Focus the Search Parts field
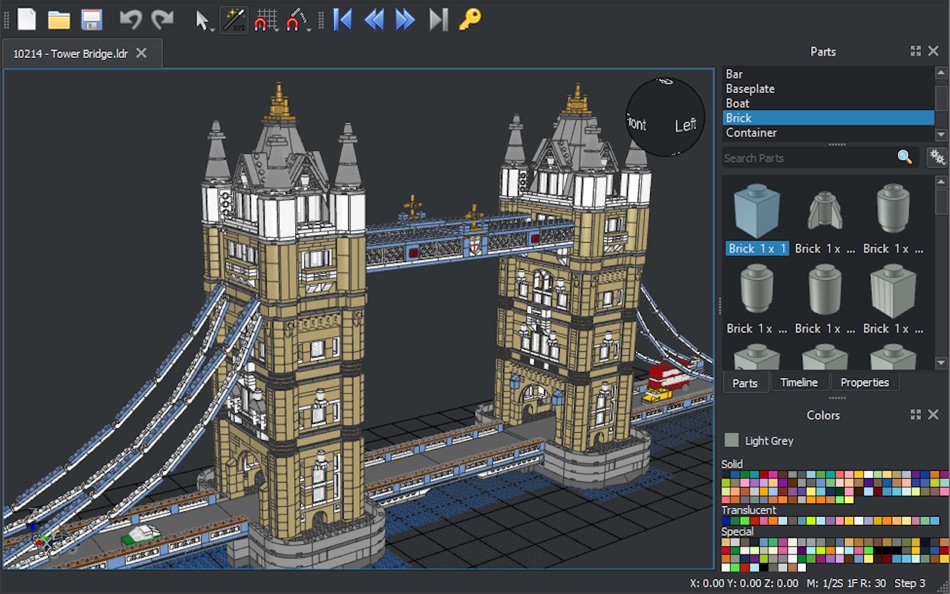Screen dimensions: 950x594 (809, 158)
